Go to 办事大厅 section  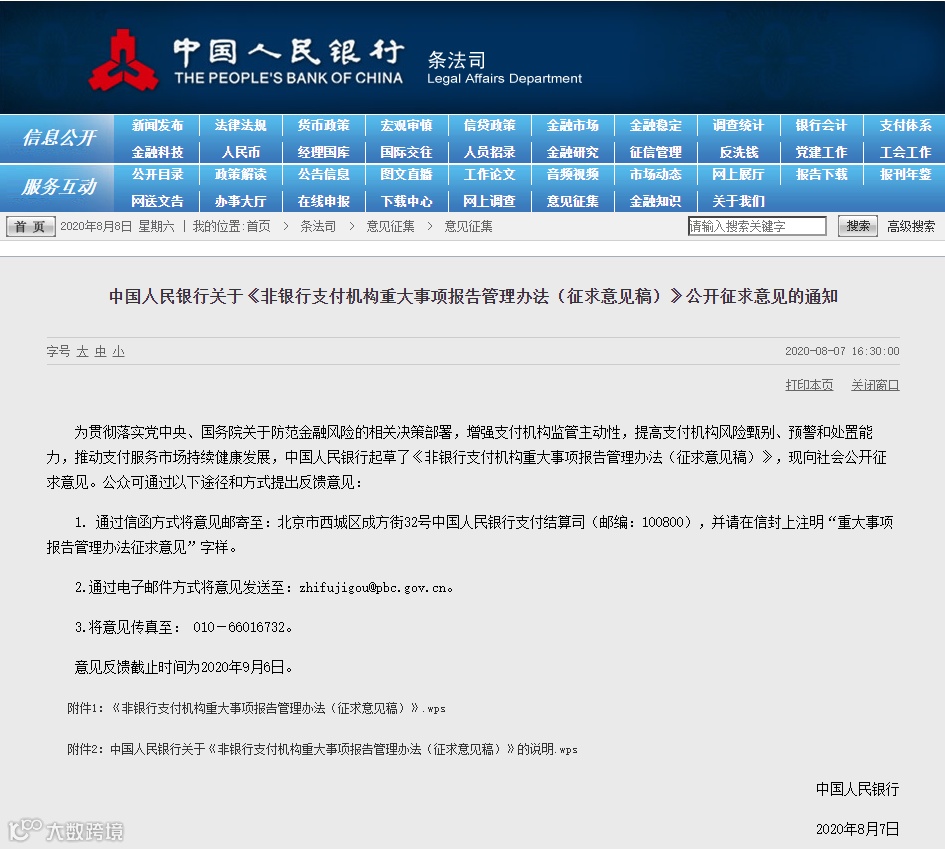240,201
